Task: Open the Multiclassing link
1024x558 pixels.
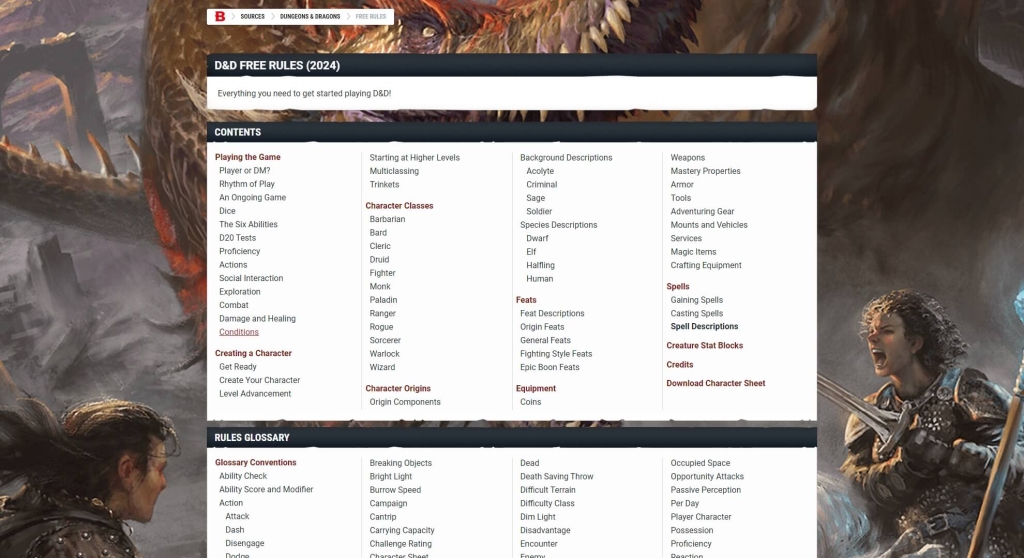Action: (x=394, y=171)
